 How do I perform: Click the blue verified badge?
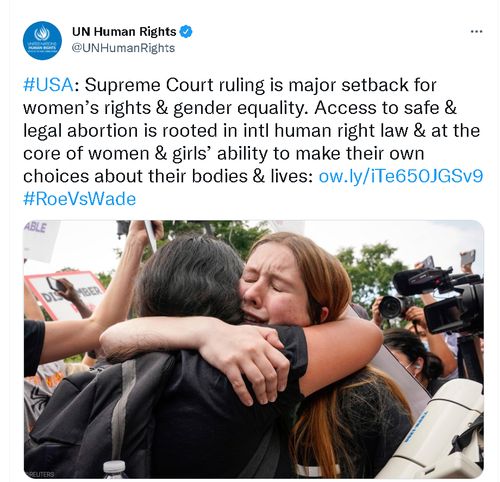[186, 32]
